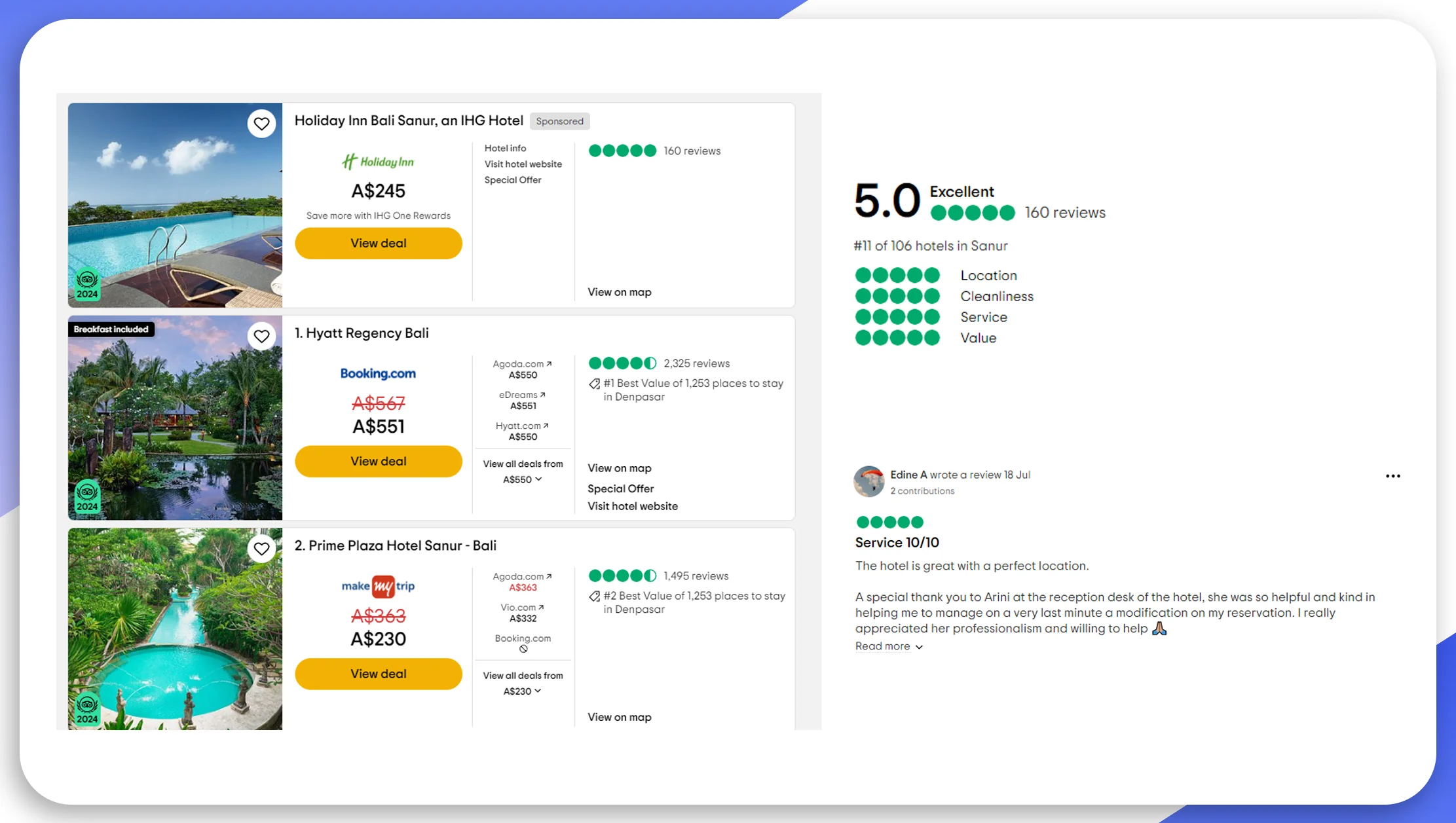This screenshot has width=1456, height=823.
Task: Click Breakfast included badge
Action: coord(111,329)
